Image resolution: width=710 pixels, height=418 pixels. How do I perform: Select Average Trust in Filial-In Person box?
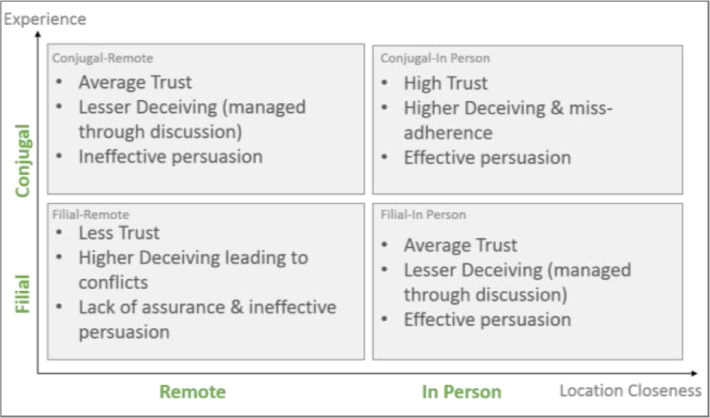461,245
